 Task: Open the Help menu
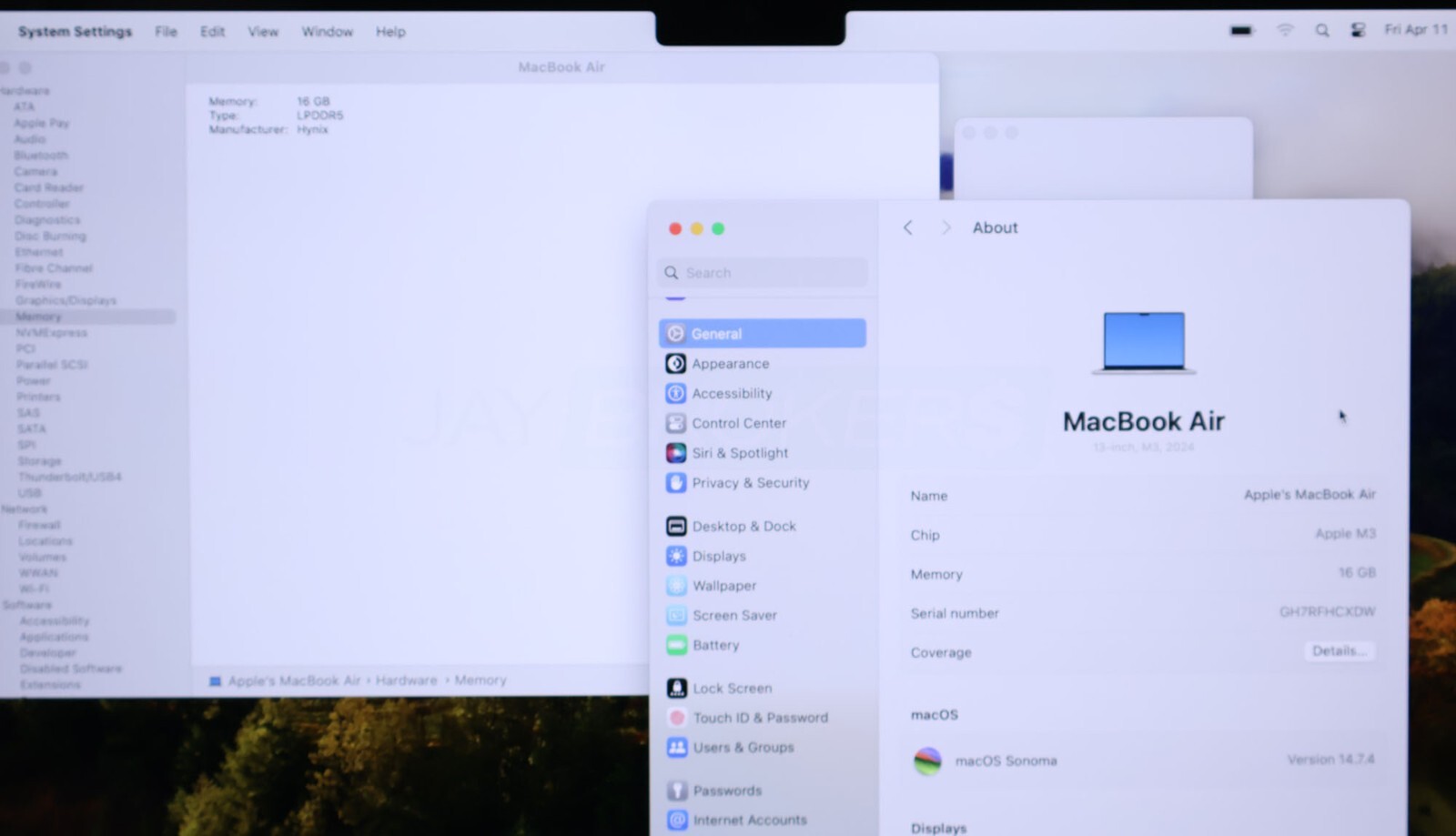click(390, 31)
